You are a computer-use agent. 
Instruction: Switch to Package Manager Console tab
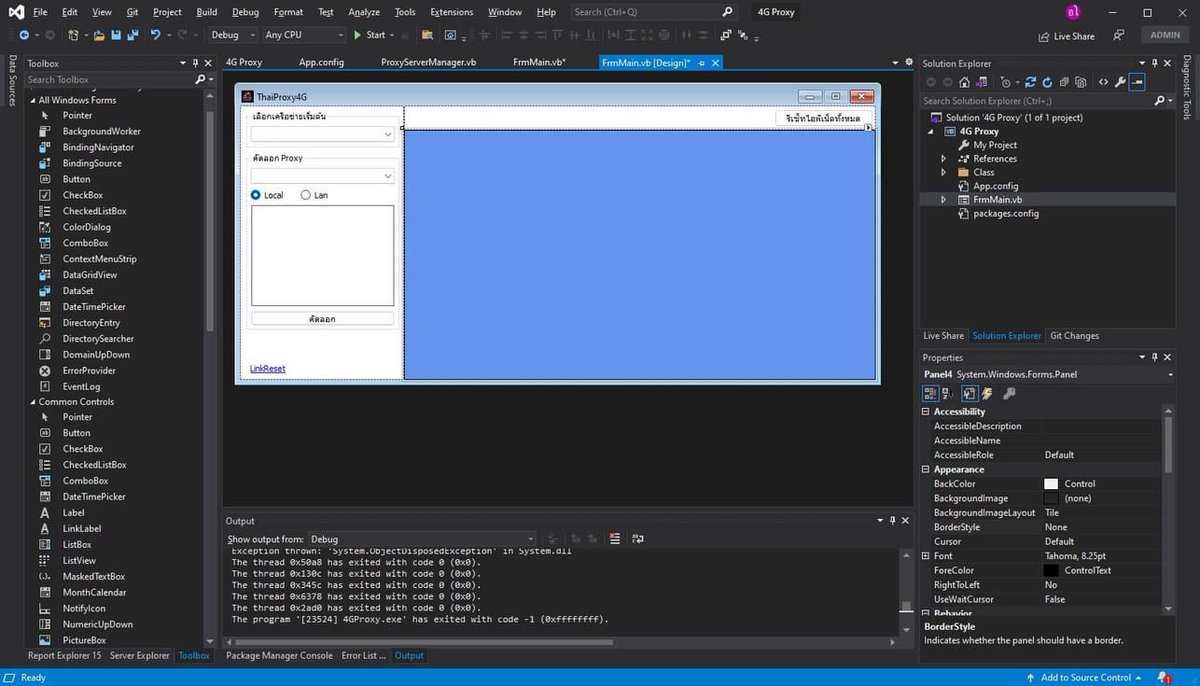pos(279,656)
